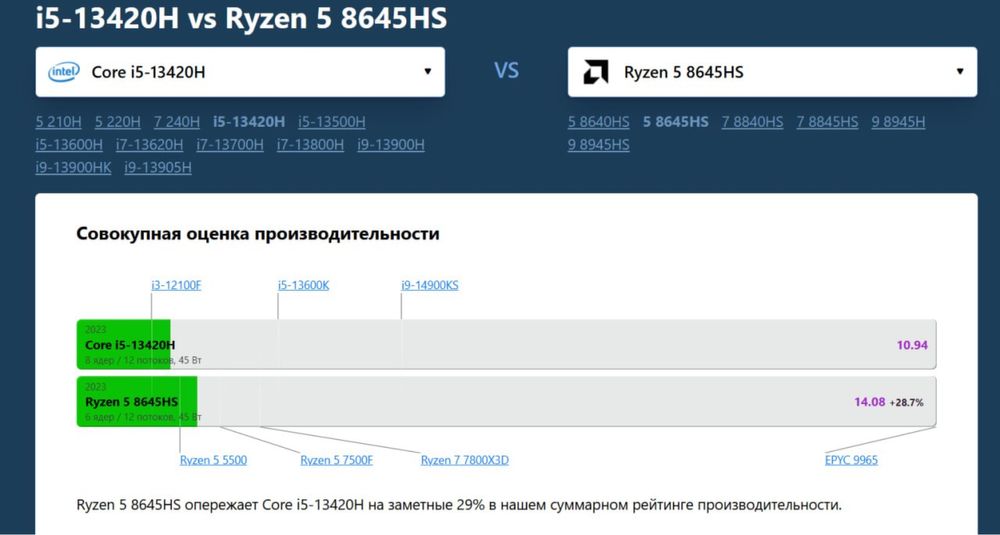Image resolution: width=1000 pixels, height=535 pixels.
Task: Open the 5 210H processor link
Action: (59, 122)
